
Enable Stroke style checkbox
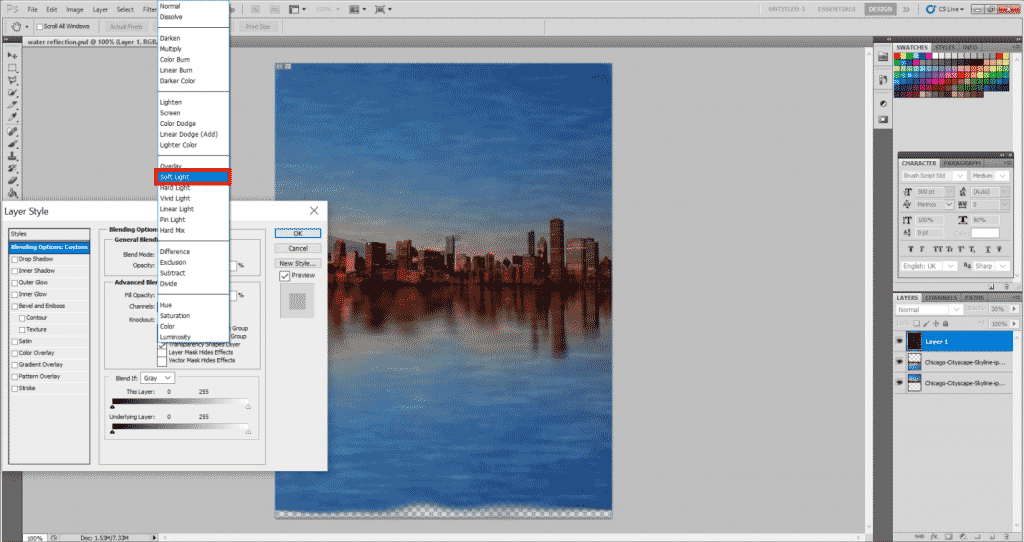pyautogui.click(x=14, y=389)
